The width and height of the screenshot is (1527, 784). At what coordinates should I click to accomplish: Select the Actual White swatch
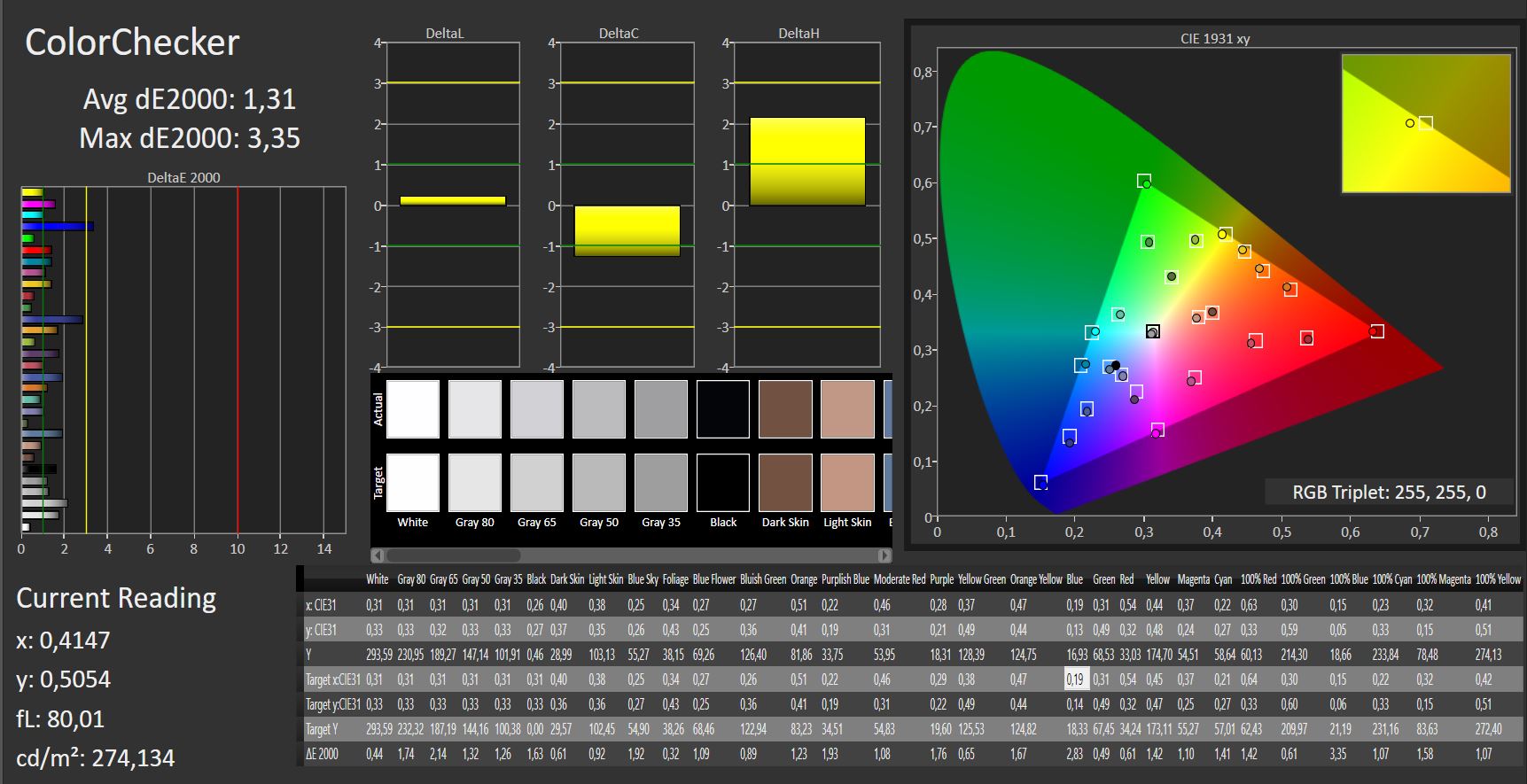413,409
